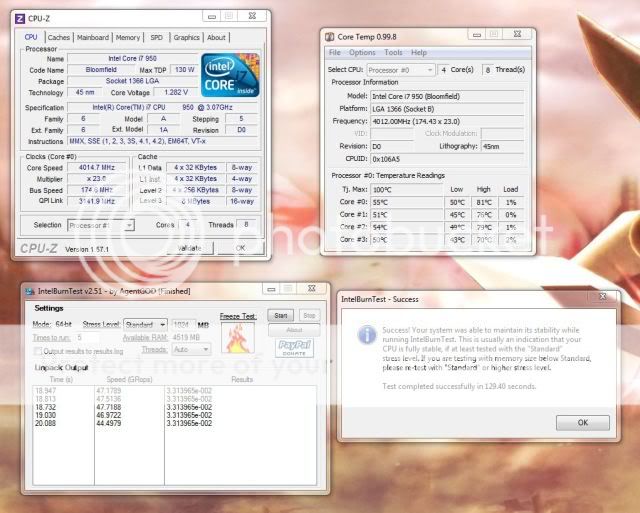Image resolution: width=640 pixels, height=513 pixels.
Task: Click the flame Freeze Test image
Action: (238, 338)
